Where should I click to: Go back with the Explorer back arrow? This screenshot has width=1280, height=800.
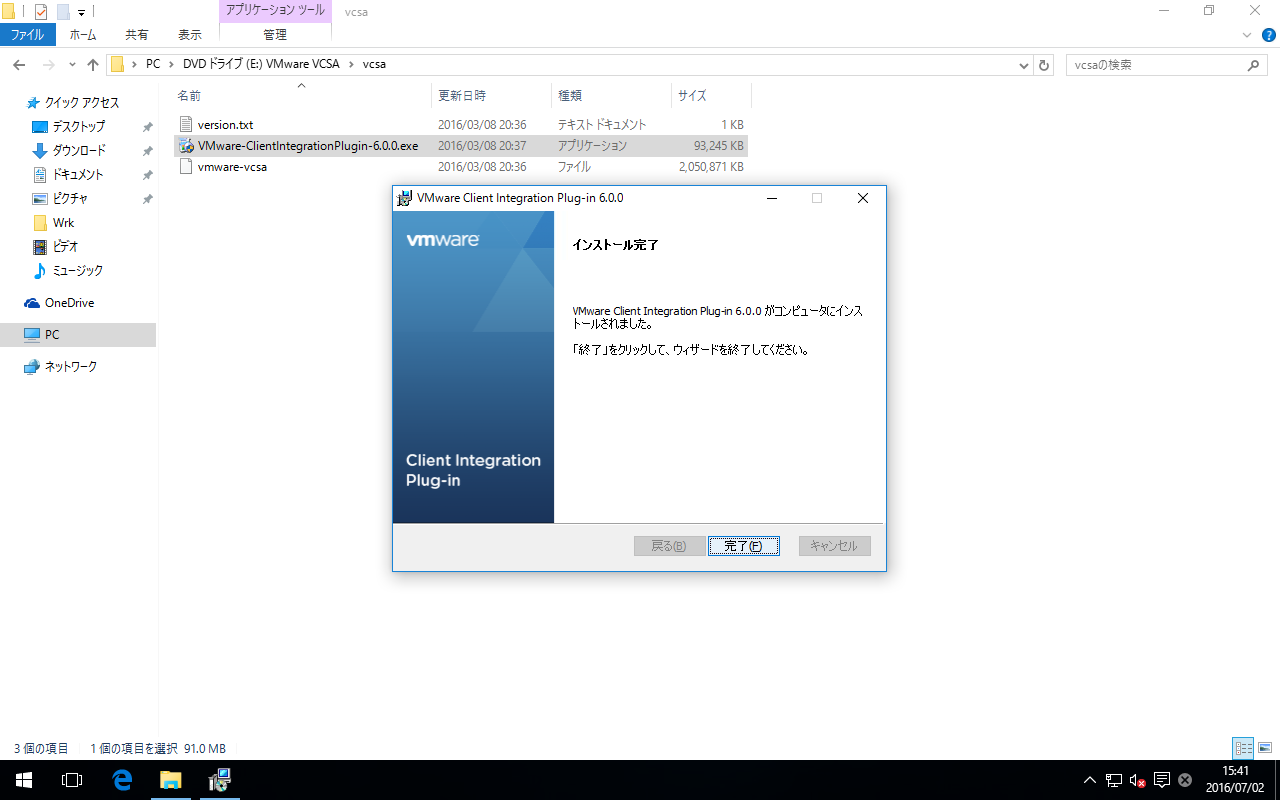point(19,65)
